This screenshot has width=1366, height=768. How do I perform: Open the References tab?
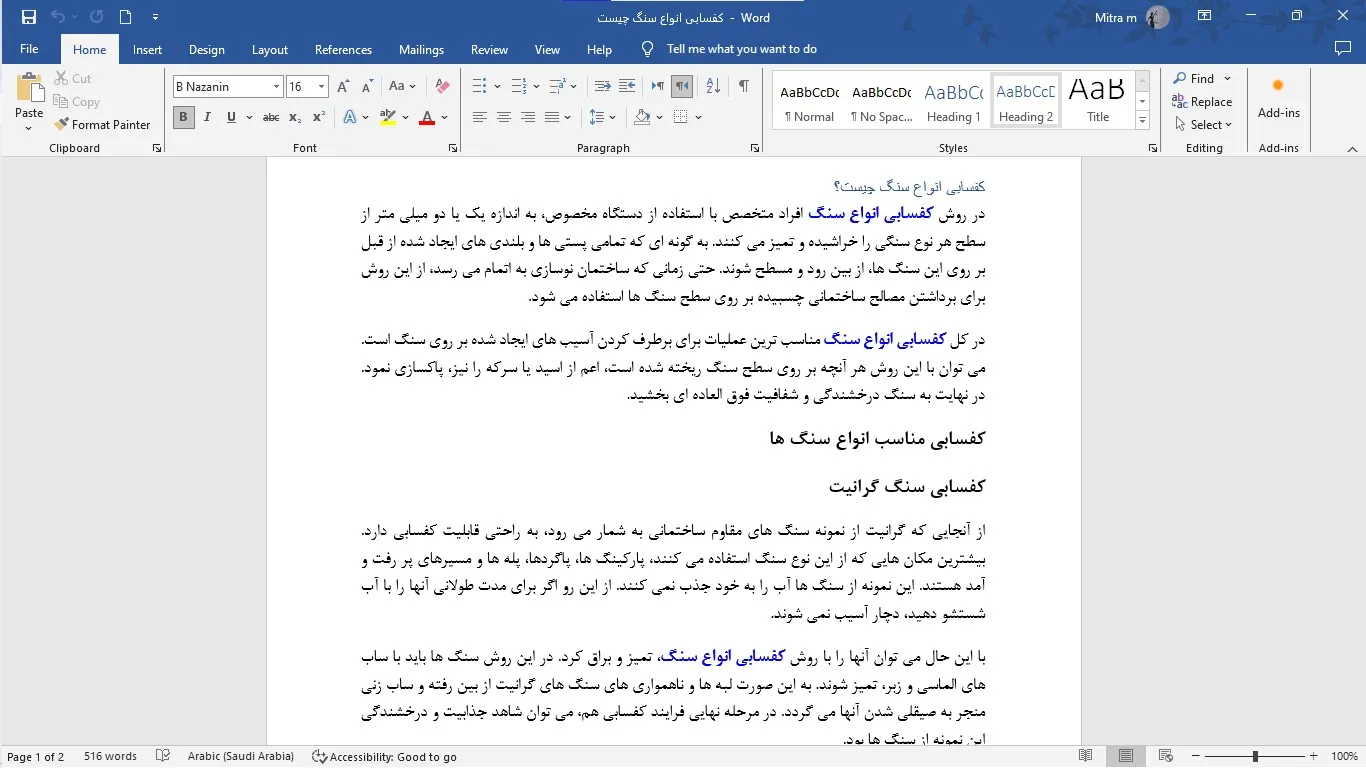343,50
